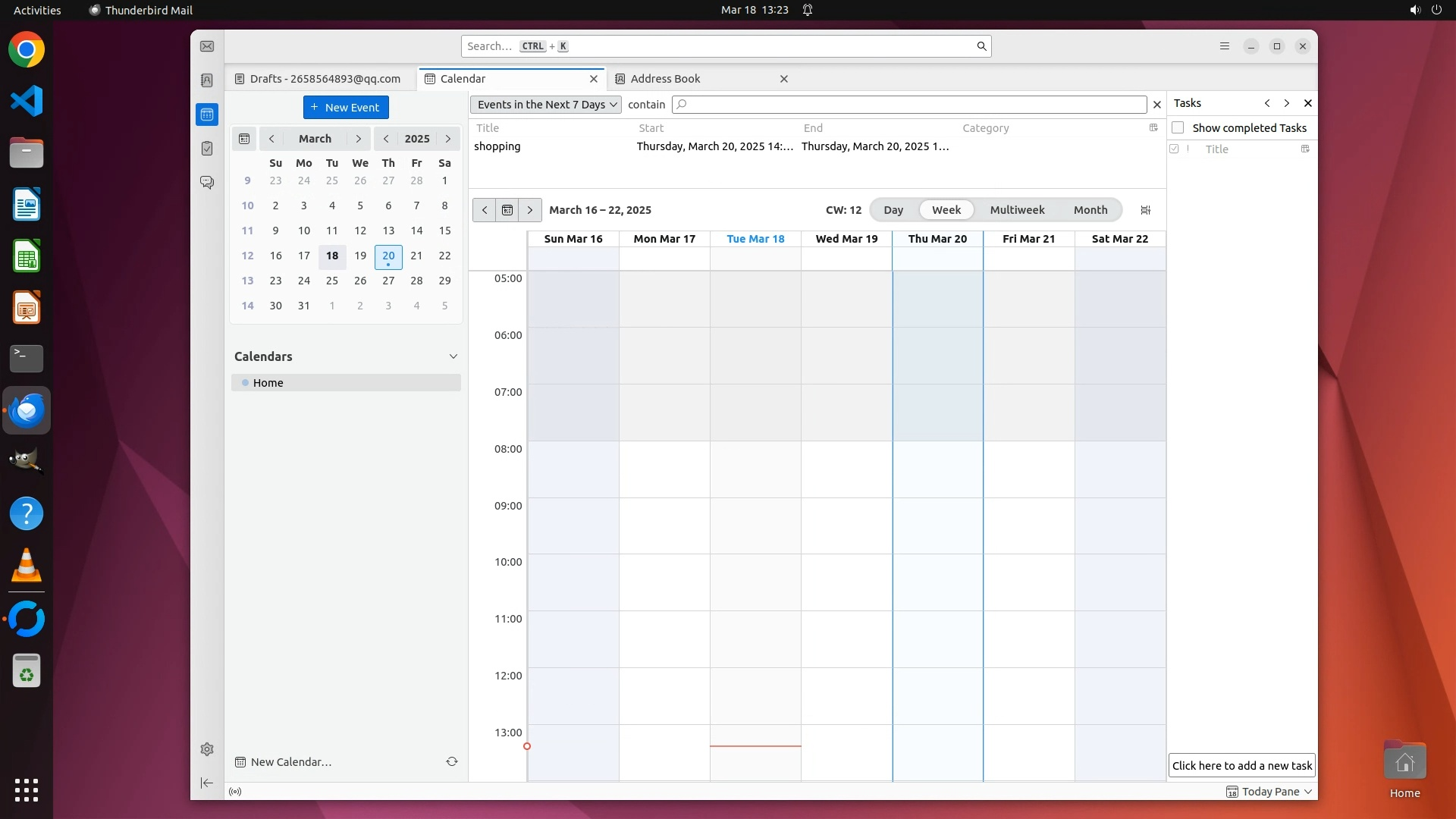Open the Thunderbird app menu
The height and width of the screenshot is (819, 1456).
1224,46
